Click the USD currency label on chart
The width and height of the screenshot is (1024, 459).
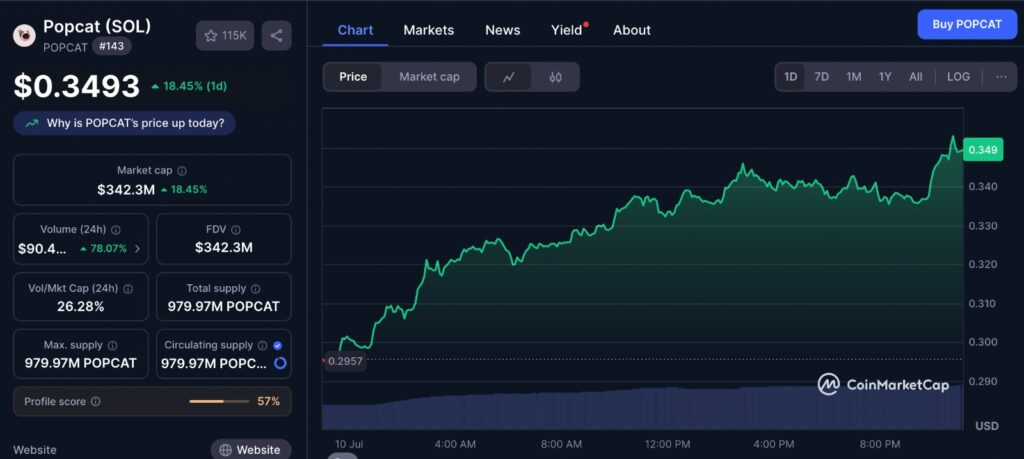tap(987, 426)
